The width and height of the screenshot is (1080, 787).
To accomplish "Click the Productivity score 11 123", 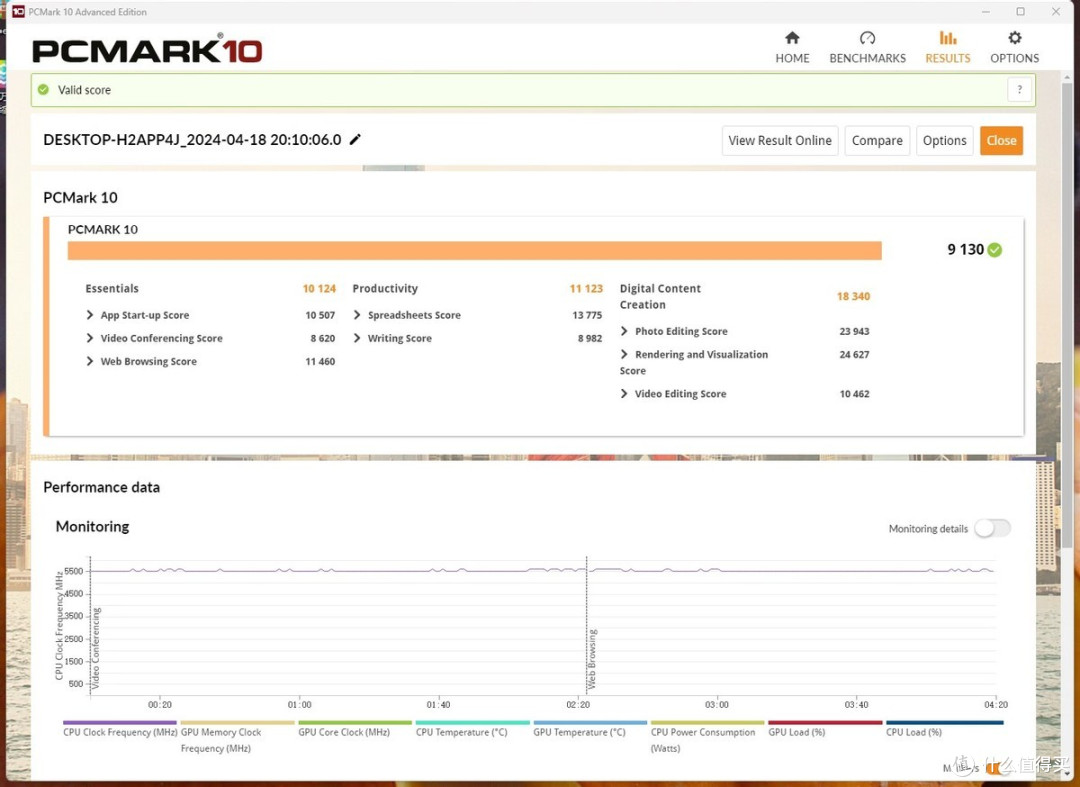I will click(585, 288).
